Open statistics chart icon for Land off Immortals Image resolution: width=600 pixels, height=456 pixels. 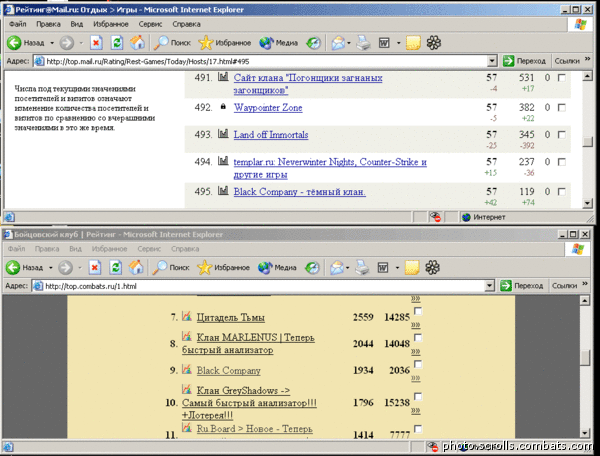point(223,133)
